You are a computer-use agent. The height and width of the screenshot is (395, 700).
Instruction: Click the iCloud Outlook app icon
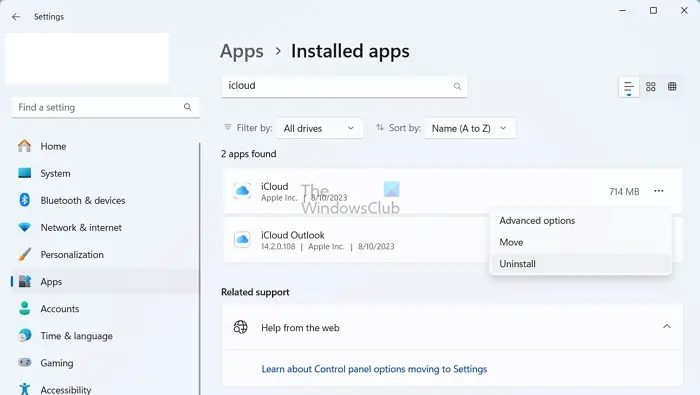tap(242, 240)
